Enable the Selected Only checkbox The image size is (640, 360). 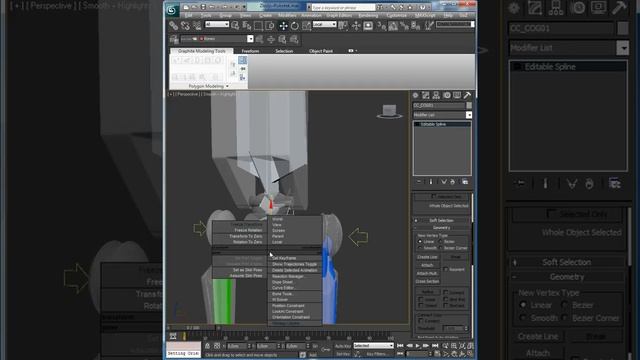click(433, 196)
